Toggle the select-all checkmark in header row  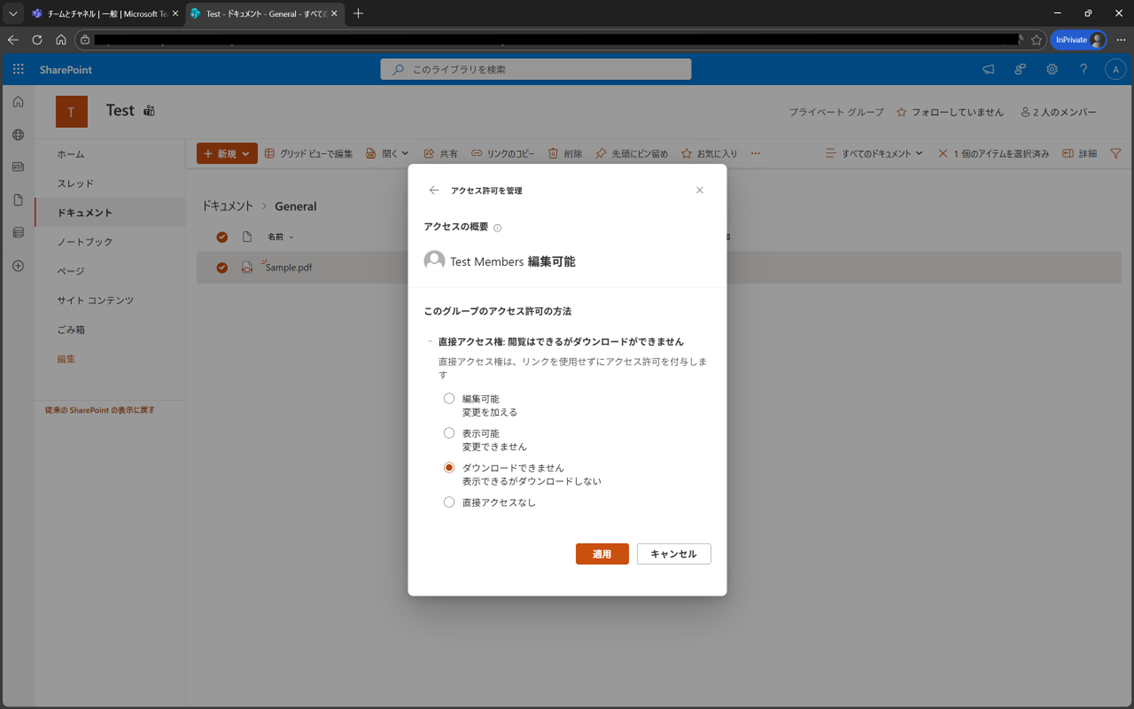(x=222, y=237)
